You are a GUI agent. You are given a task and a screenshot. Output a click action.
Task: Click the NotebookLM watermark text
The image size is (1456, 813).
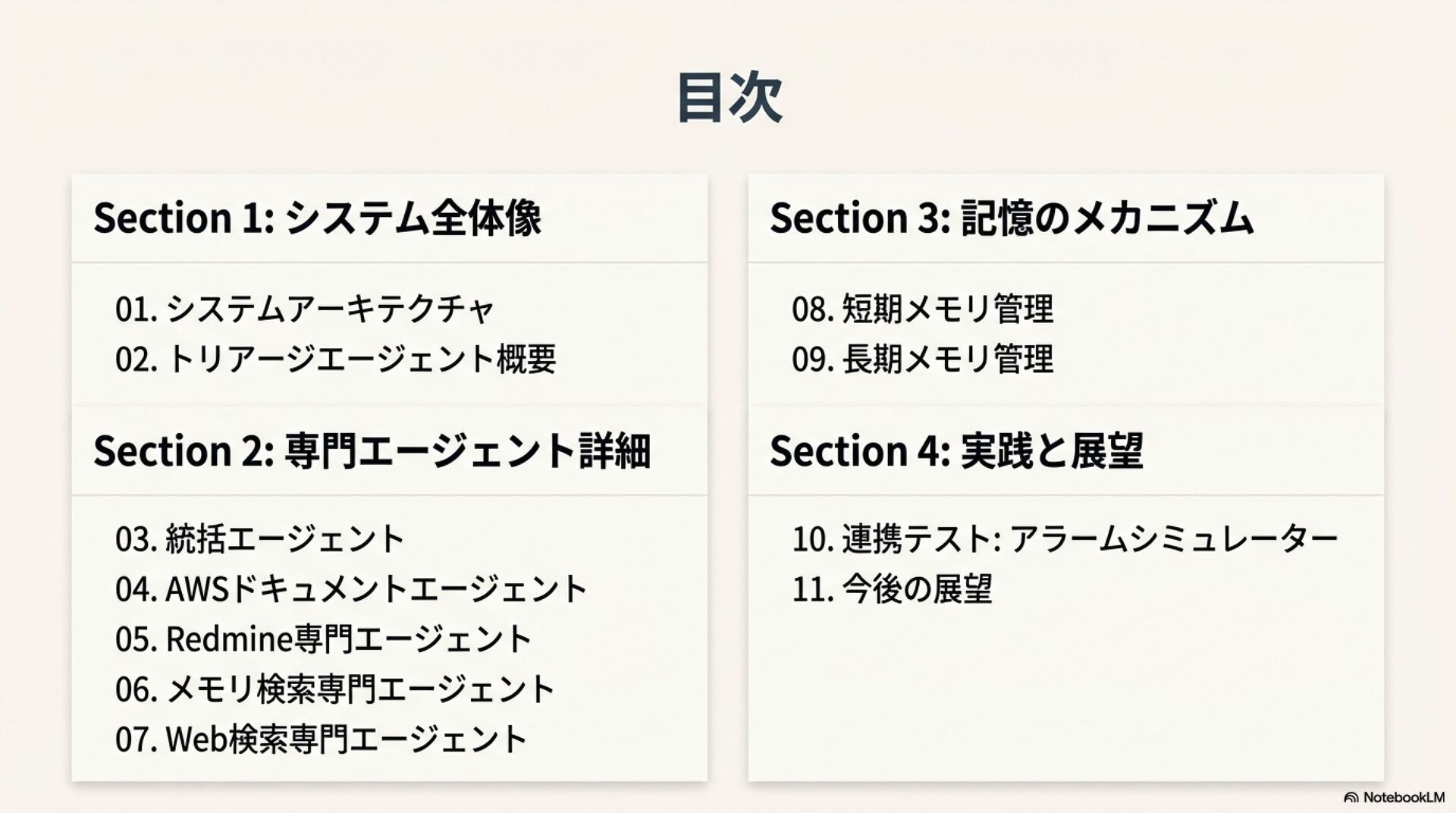pyautogui.click(x=1403, y=797)
